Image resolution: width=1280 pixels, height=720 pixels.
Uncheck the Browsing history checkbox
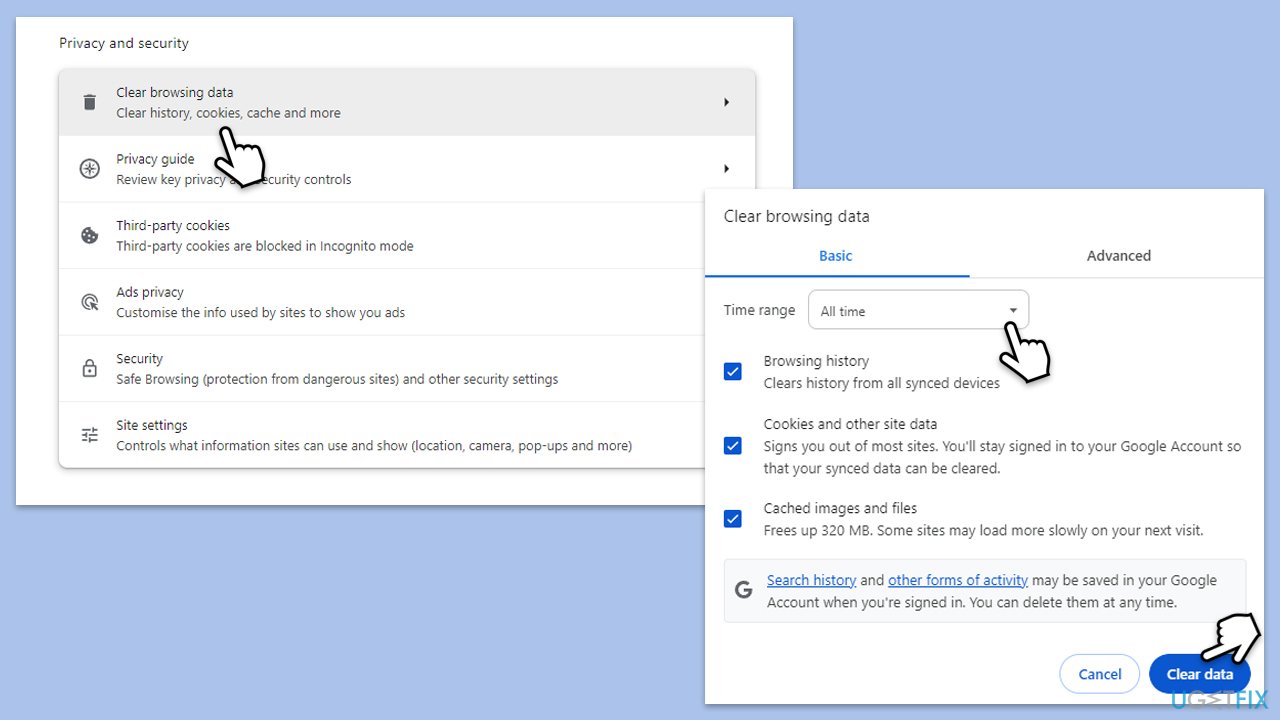(733, 372)
